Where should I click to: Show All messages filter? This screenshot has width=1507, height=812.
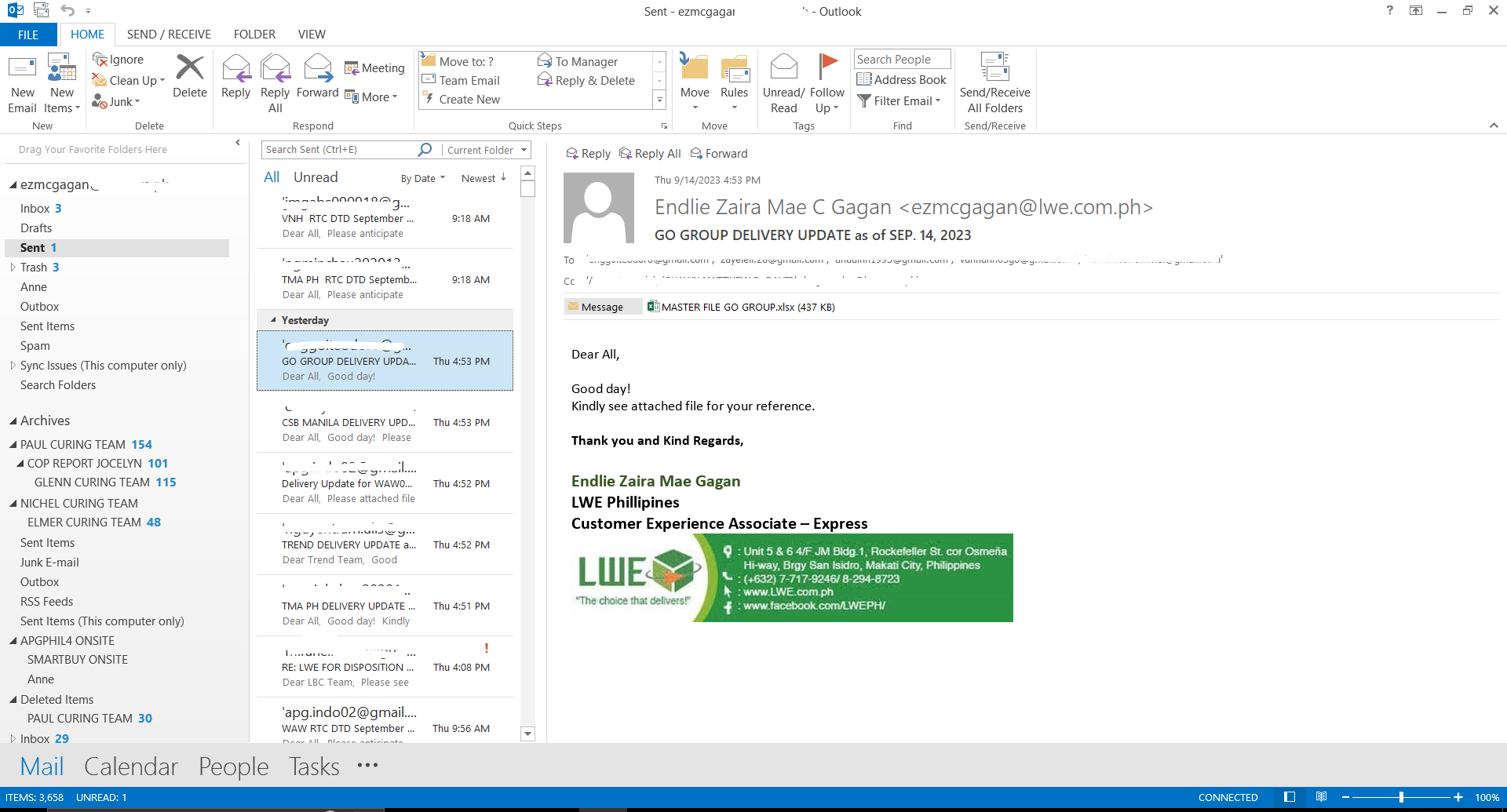click(x=272, y=177)
